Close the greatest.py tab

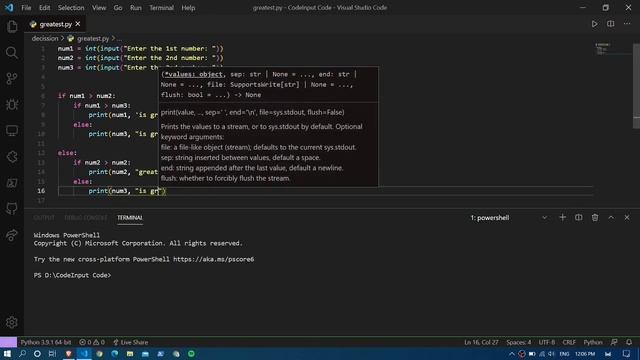78,24
